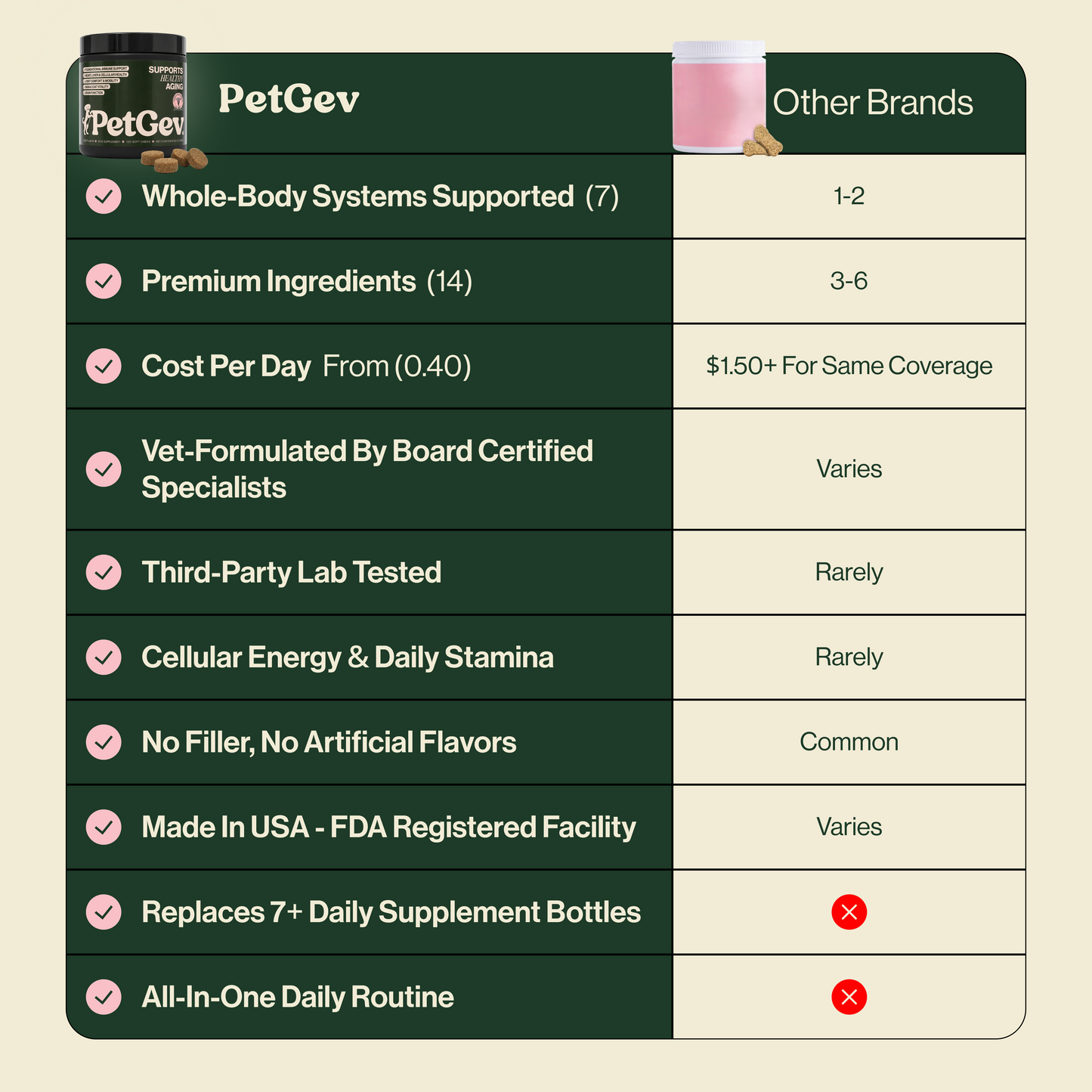Image resolution: width=1092 pixels, height=1092 pixels.
Task: Click check icon beside No Filler row
Action: 104,742
